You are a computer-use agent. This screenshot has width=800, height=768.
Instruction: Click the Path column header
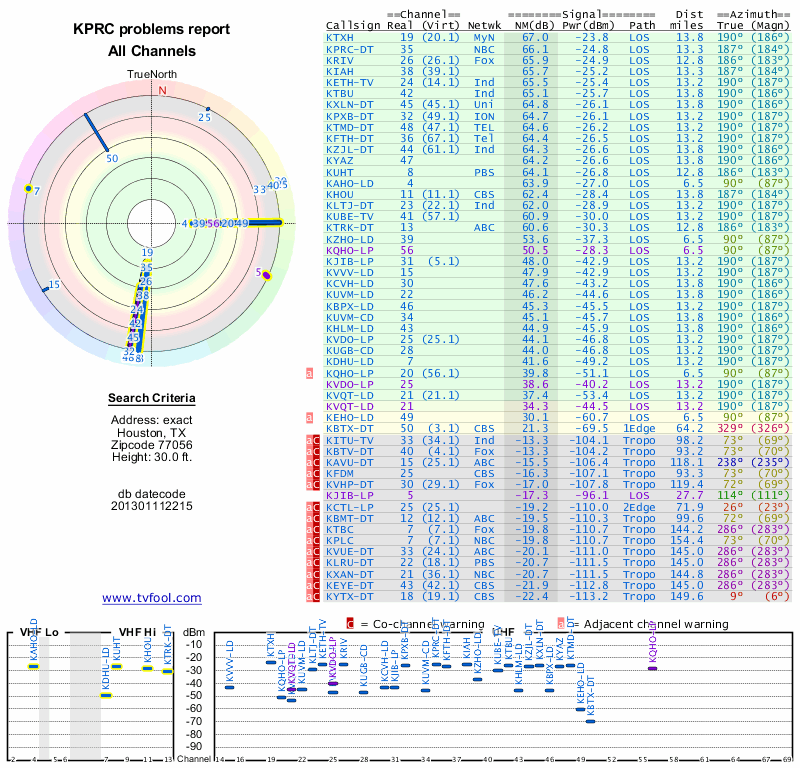[642, 26]
